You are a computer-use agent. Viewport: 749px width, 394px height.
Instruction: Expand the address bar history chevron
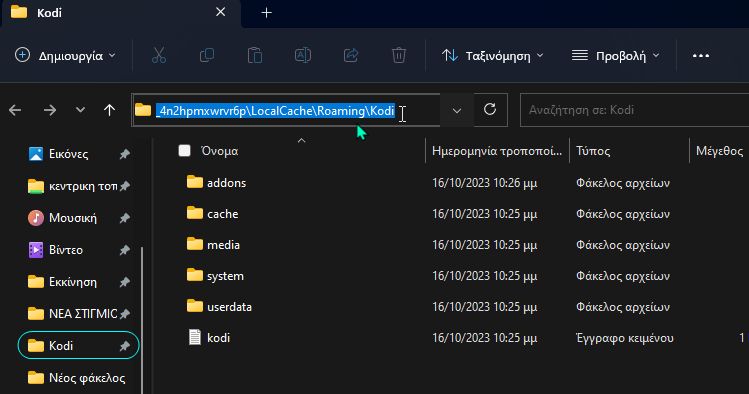[457, 110]
